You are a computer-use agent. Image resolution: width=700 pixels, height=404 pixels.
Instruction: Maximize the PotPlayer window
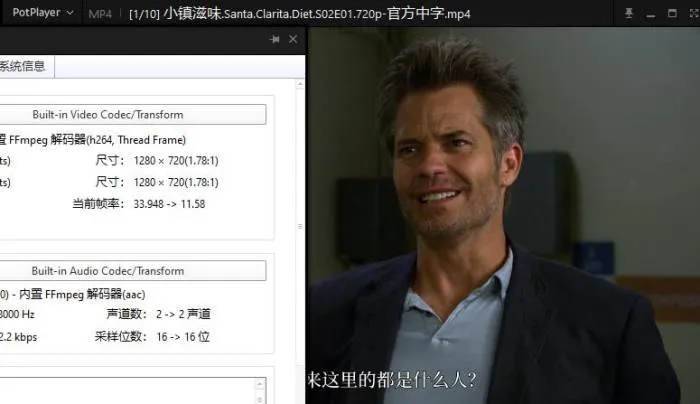coord(672,13)
